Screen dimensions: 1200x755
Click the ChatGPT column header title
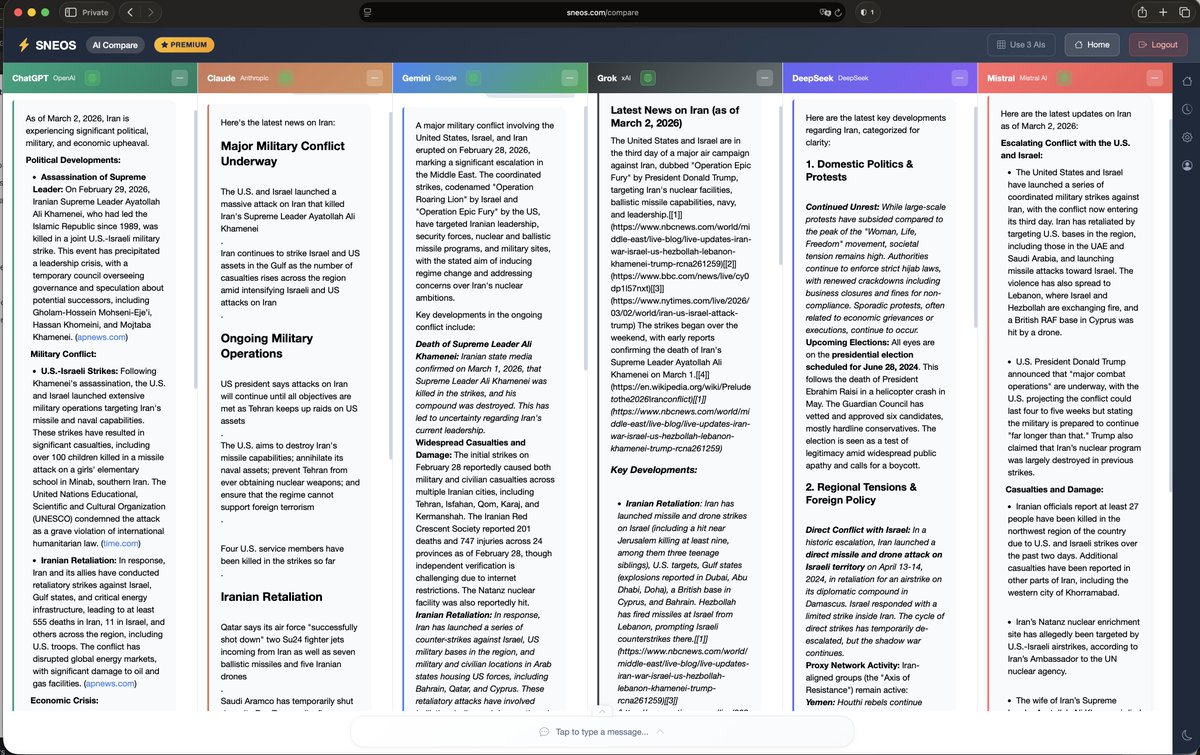click(x=30, y=77)
